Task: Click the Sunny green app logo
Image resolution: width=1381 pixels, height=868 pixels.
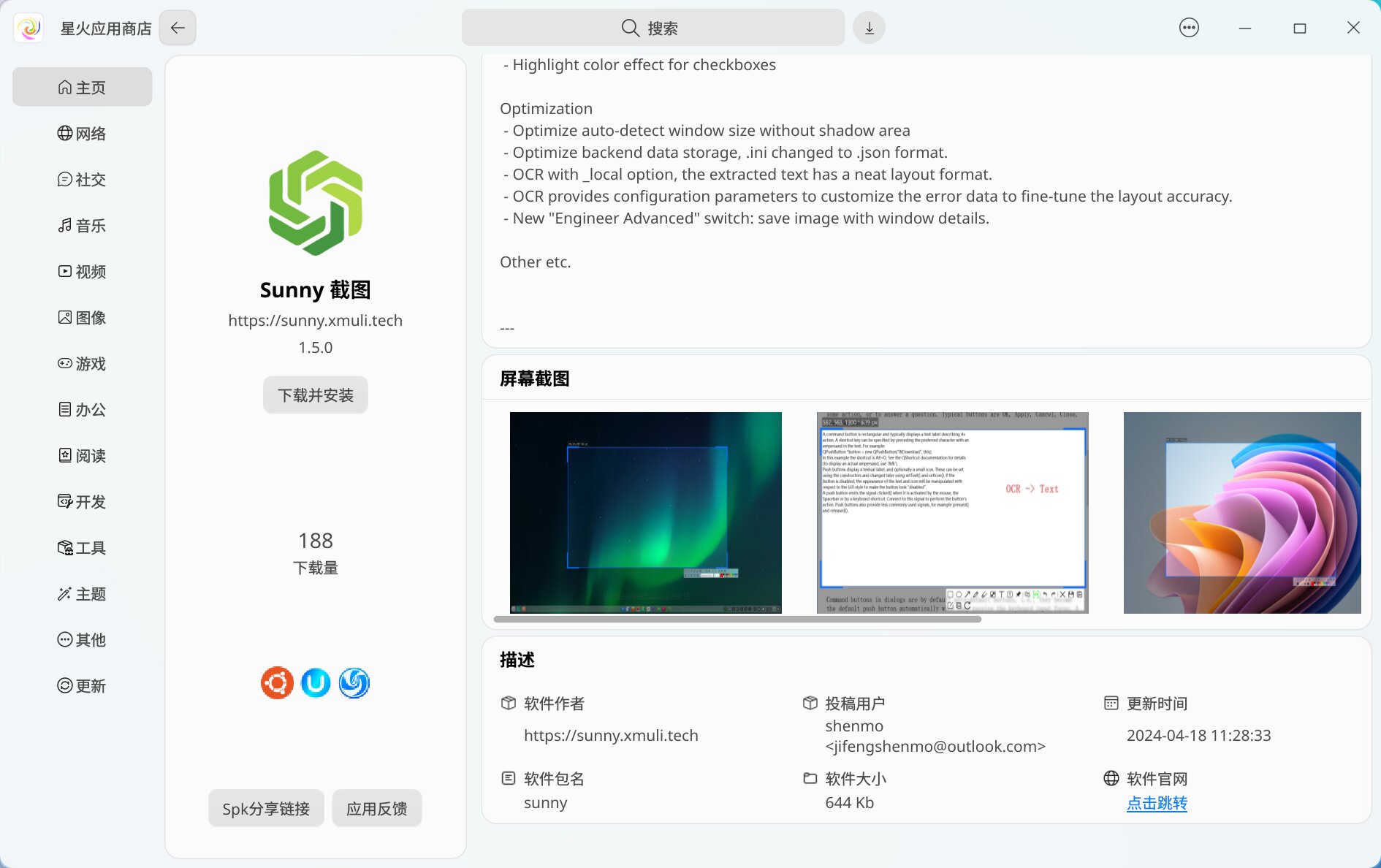Action: pos(316,203)
